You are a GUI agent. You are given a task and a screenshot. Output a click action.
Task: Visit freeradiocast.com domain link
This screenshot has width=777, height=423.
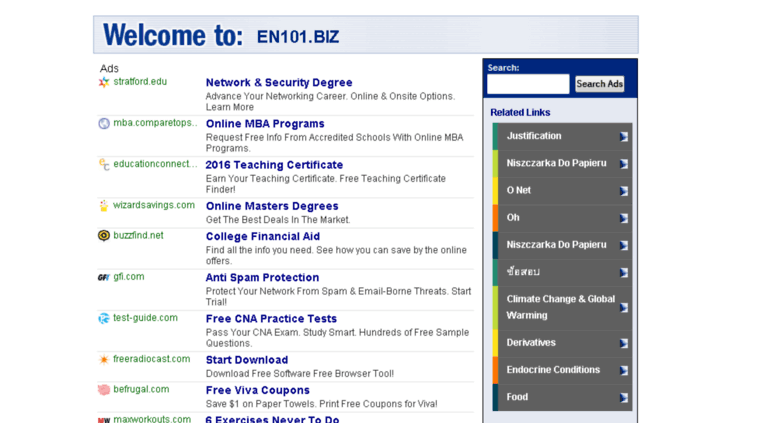click(x=152, y=359)
